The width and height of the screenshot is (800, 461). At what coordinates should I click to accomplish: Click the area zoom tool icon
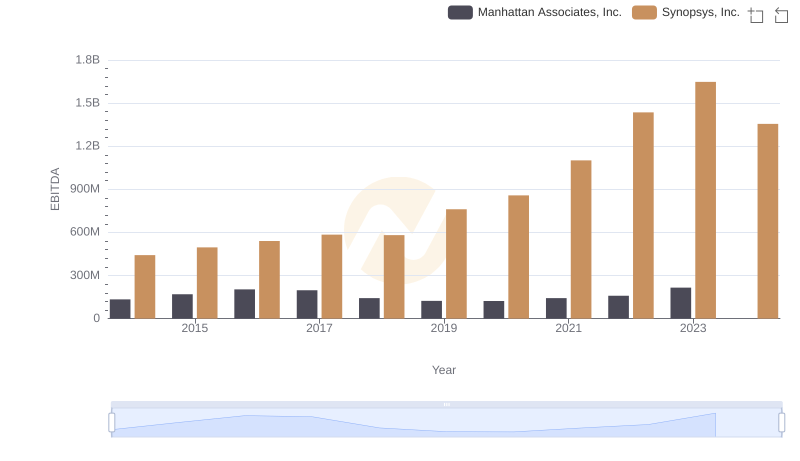[x=756, y=15]
